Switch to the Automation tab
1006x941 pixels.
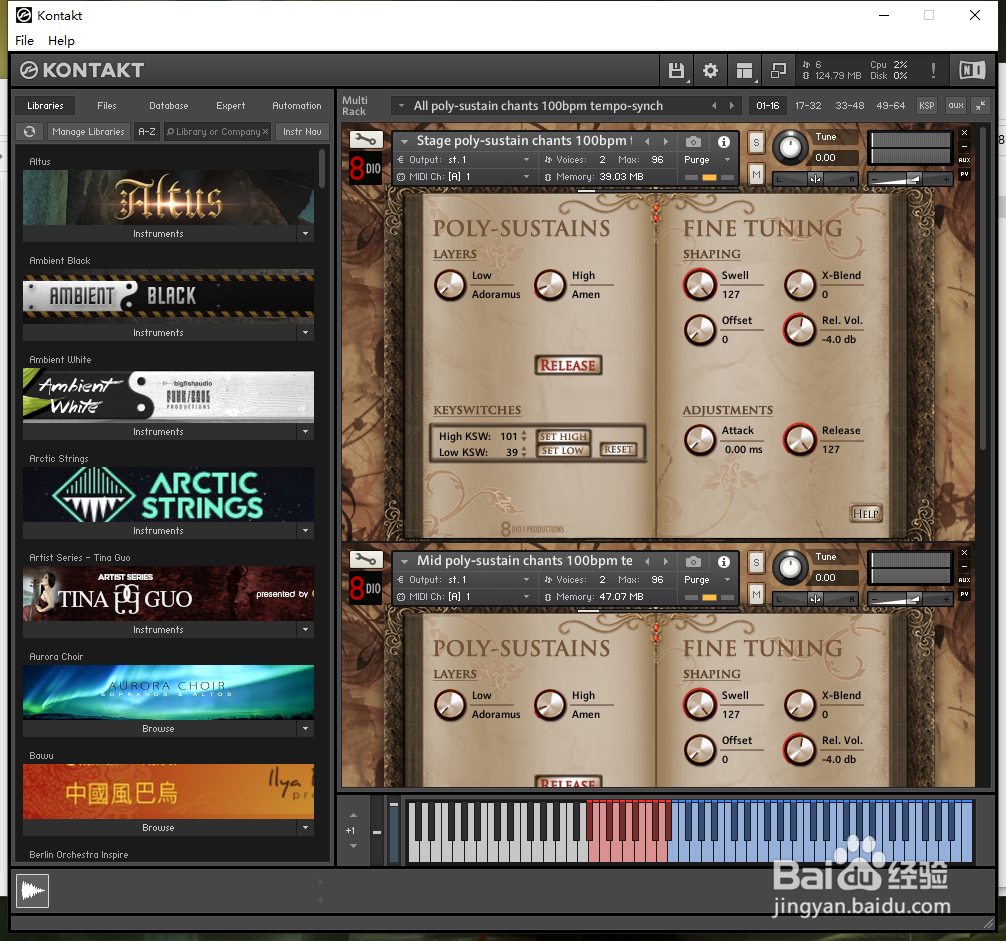(296, 106)
